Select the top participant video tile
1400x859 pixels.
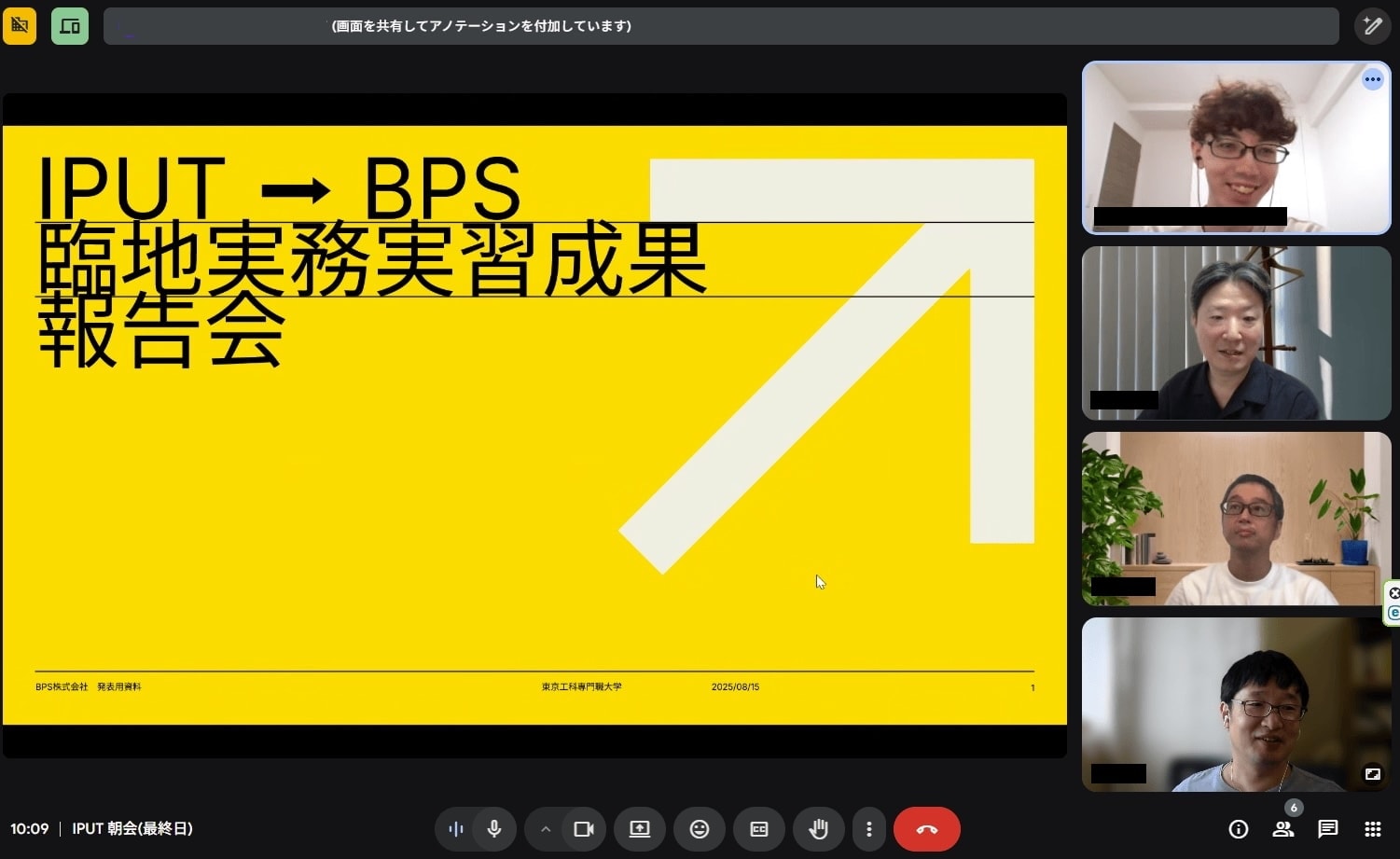1236,147
